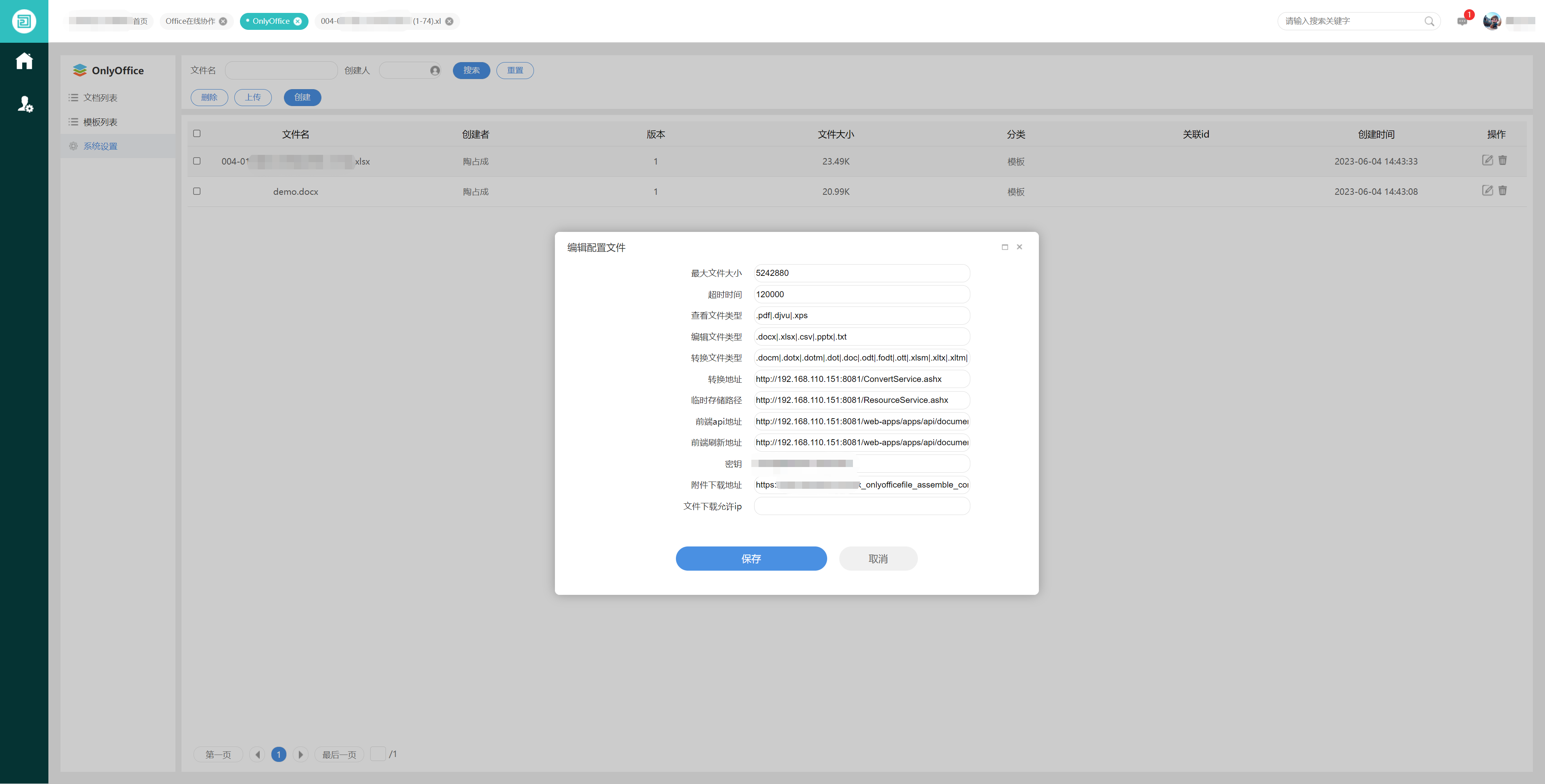This screenshot has height=784, width=1545.
Task: Check the demo.docx row checkbox
Action: pyautogui.click(x=197, y=191)
